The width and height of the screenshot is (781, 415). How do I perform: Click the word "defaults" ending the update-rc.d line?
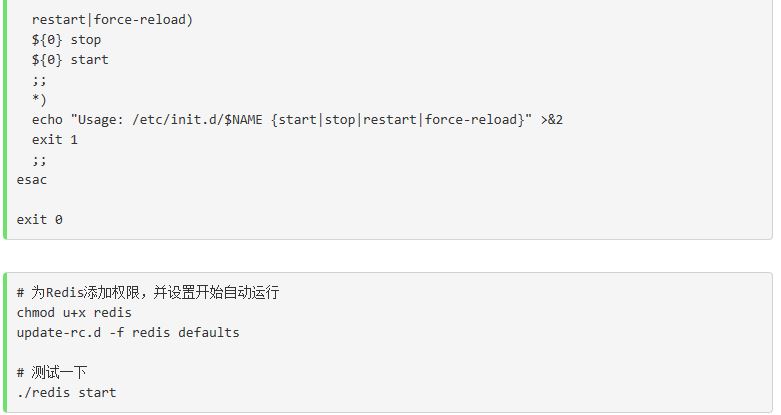209,333
